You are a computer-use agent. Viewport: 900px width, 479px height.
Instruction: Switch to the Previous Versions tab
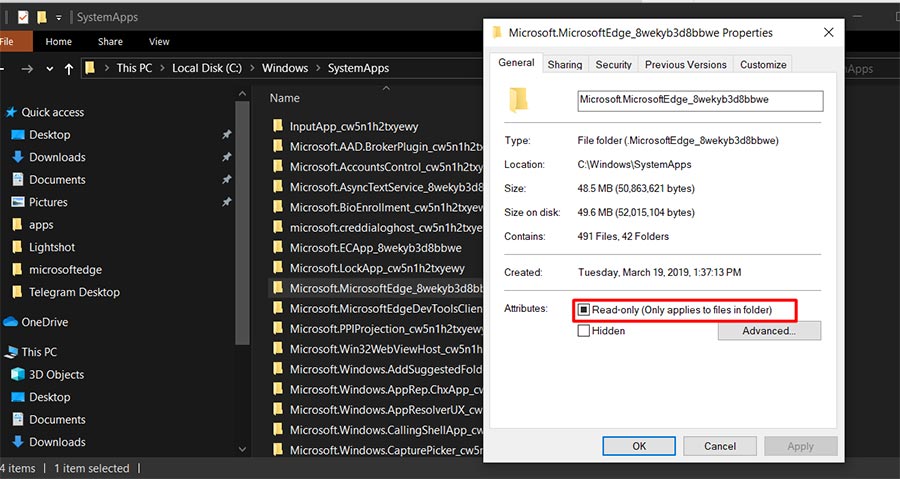click(686, 65)
